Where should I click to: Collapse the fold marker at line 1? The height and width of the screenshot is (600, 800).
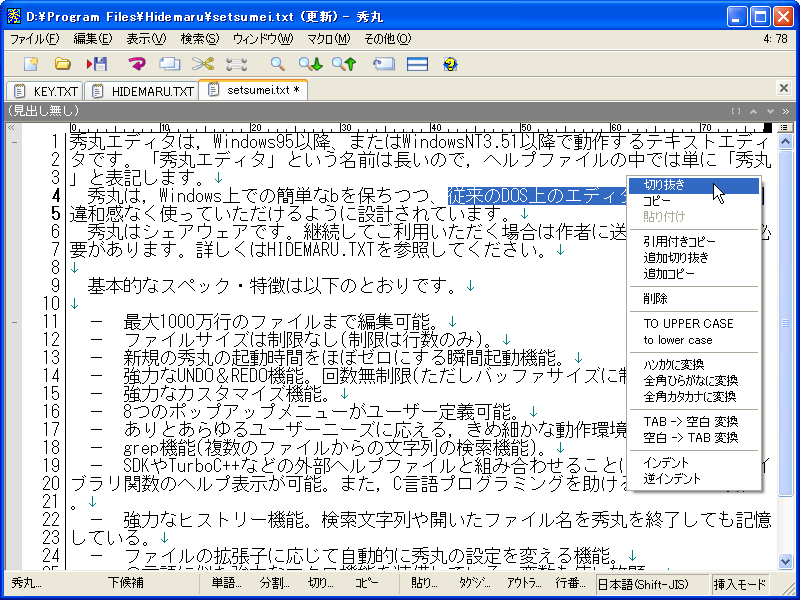tap(14, 141)
